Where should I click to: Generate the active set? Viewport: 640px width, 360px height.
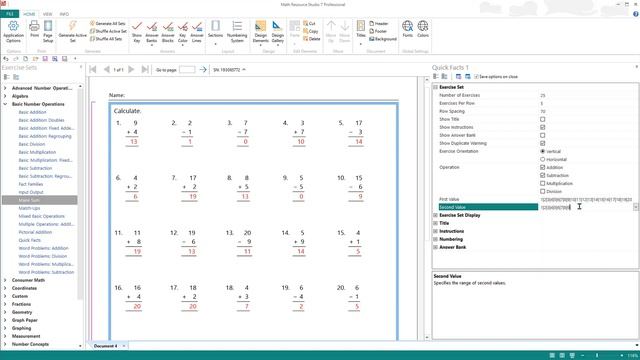pyautogui.click(x=72, y=32)
